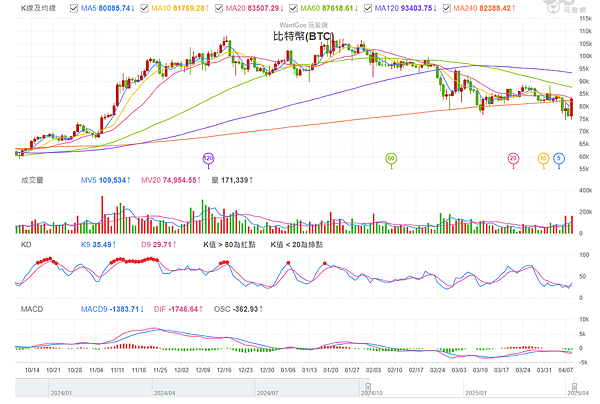Image resolution: width=600 pixels, height=404 pixels.
Task: Click the 成交量 section label
Action: tap(32, 180)
